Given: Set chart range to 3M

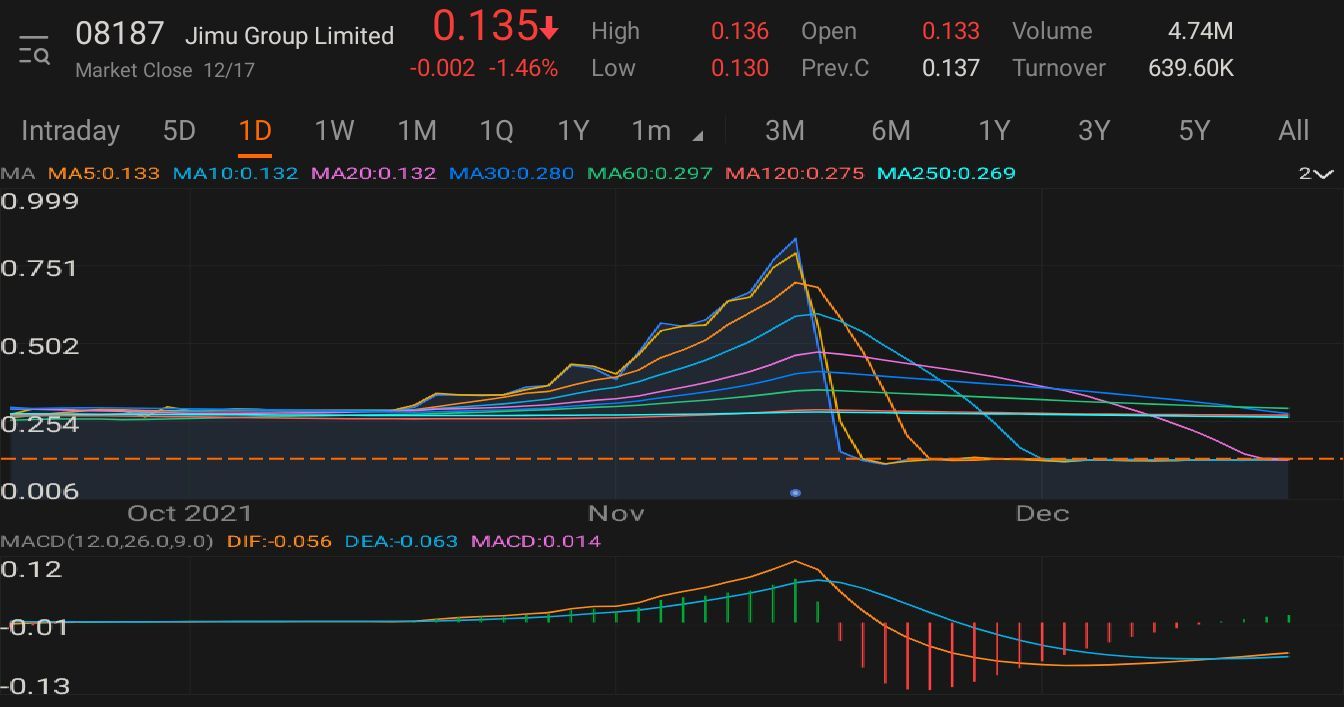Looking at the screenshot, I should (785, 131).
